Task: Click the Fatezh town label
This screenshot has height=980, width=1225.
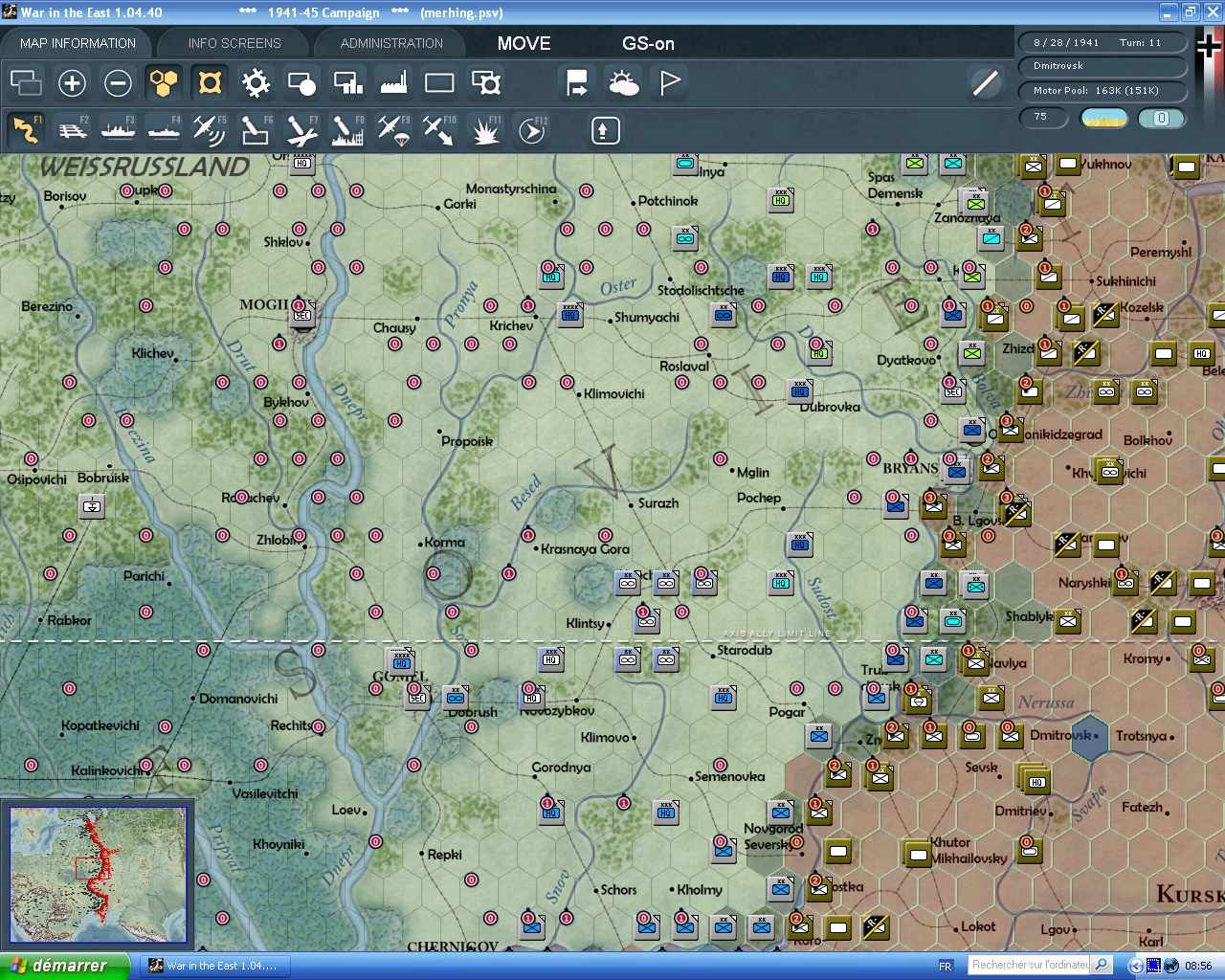Action: coord(1143,808)
